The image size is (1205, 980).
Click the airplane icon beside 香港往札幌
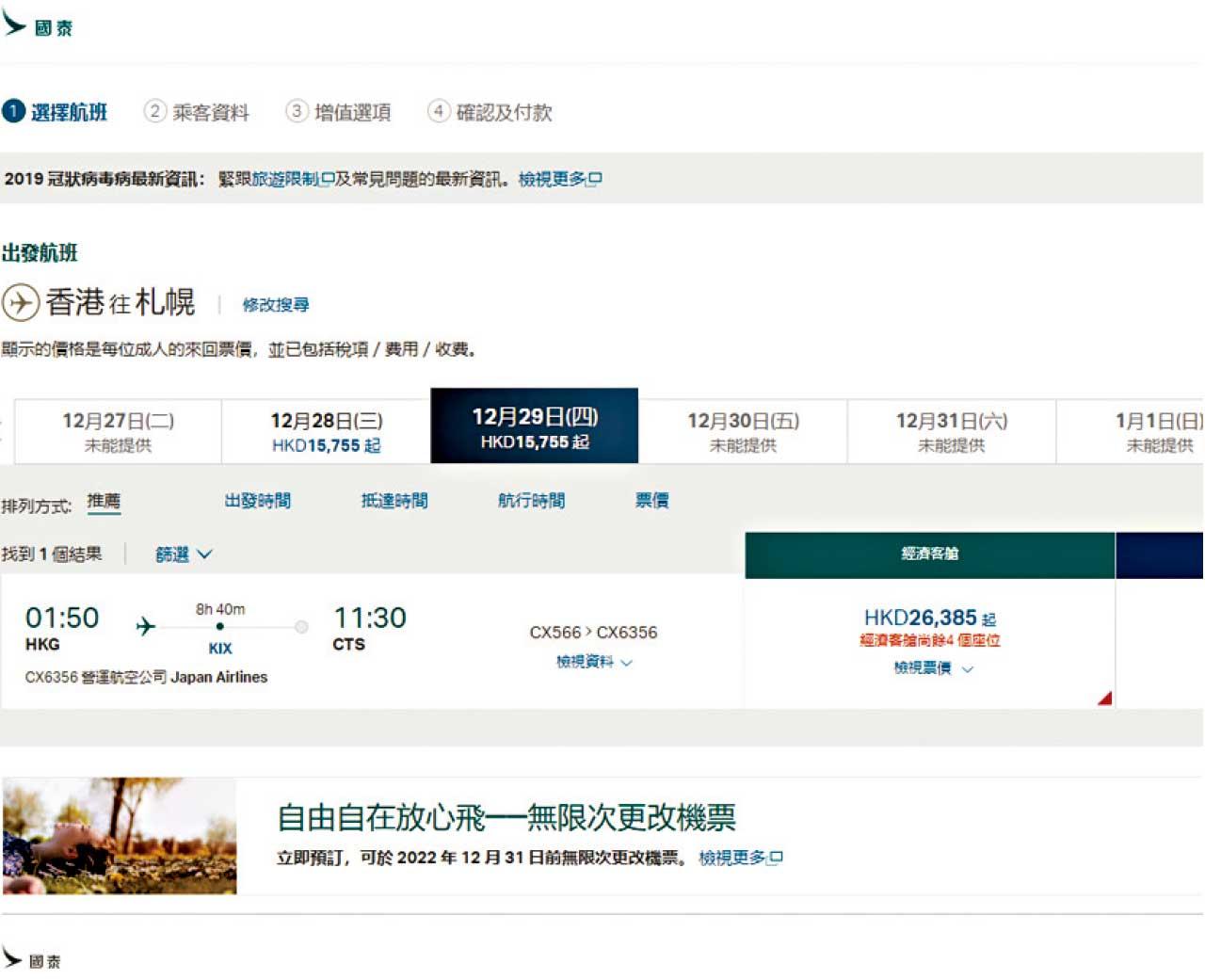20,303
